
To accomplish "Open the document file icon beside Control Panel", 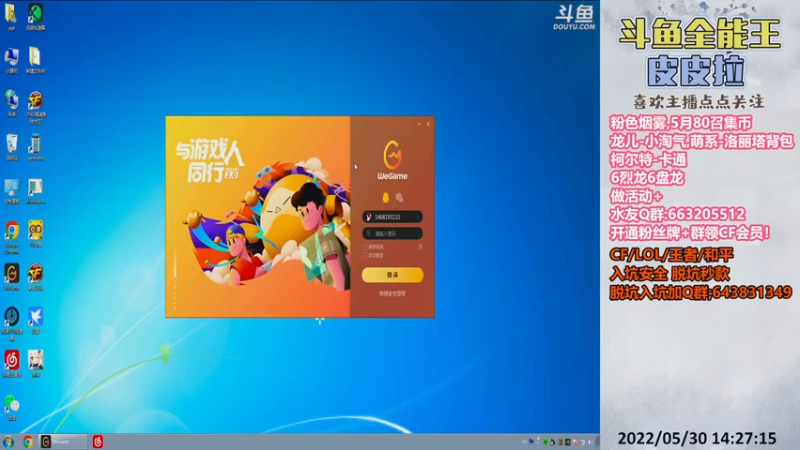I will tap(35, 191).
